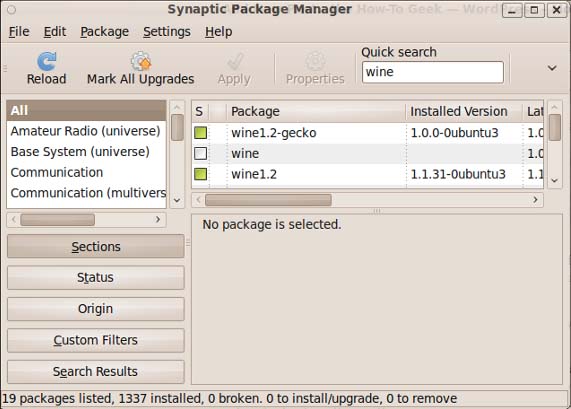The image size is (571, 409).
Task: Click the Search Results button
Action: tap(96, 371)
